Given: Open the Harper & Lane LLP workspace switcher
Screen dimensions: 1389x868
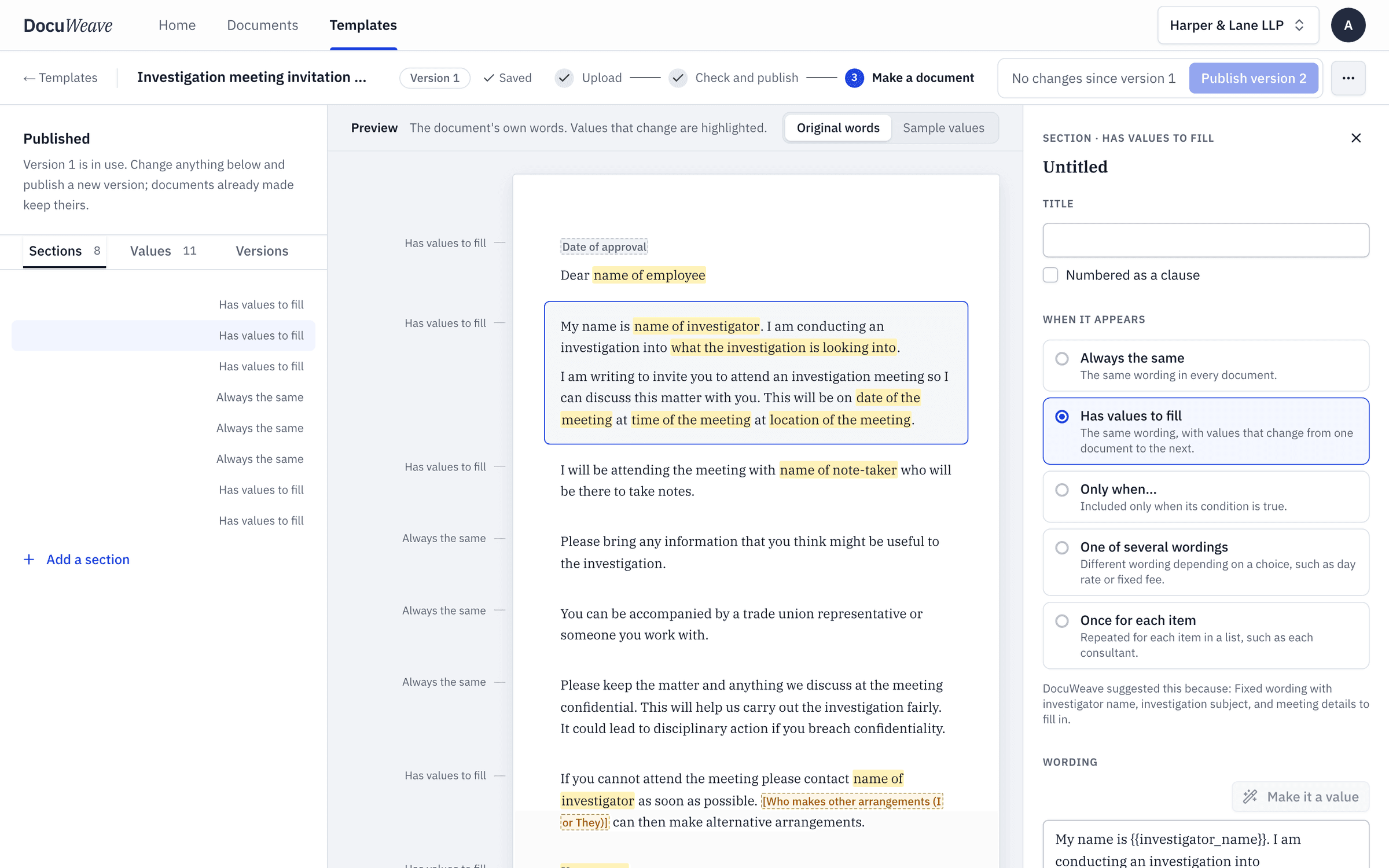Looking at the screenshot, I should click(x=1238, y=25).
